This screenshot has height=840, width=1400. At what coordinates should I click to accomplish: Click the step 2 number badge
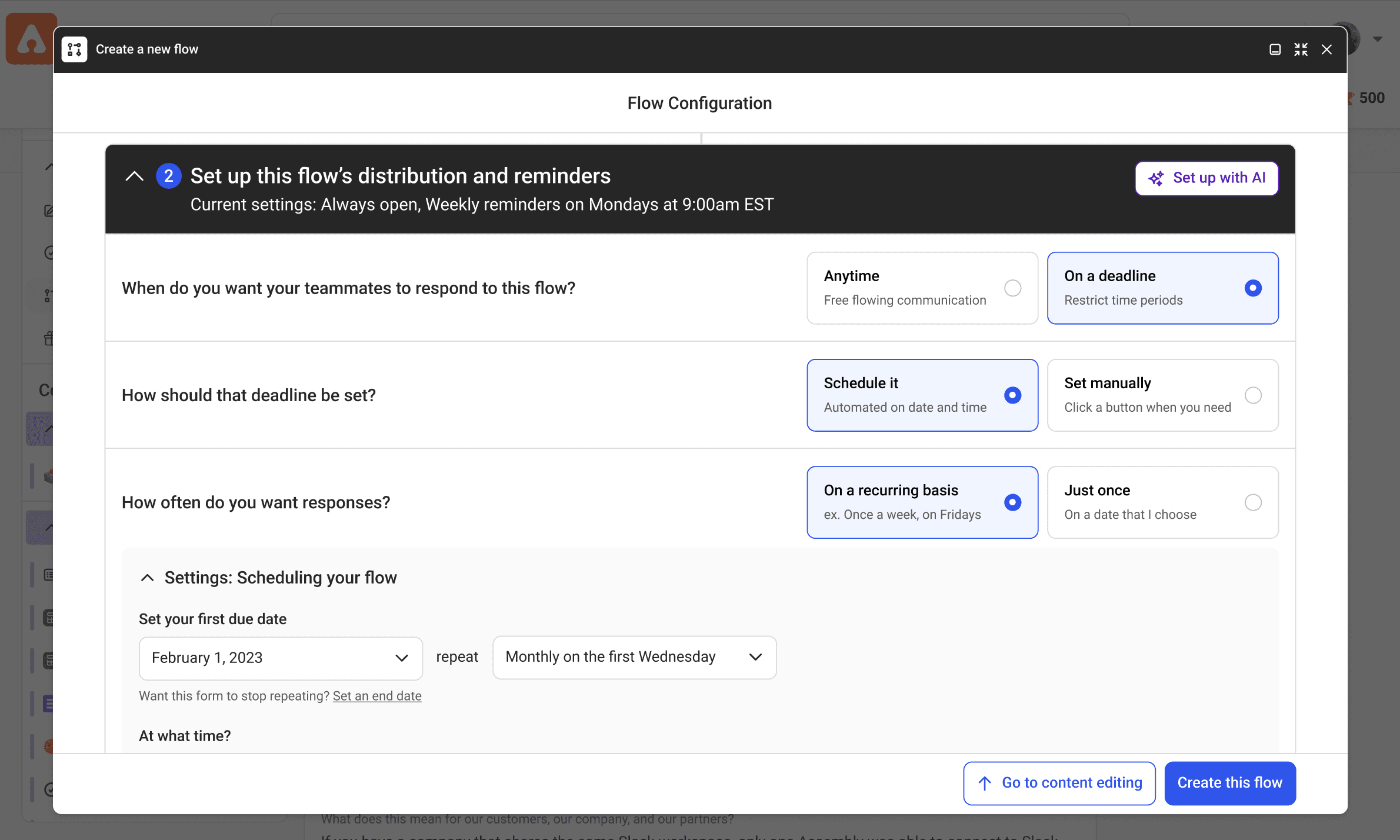tap(168, 176)
